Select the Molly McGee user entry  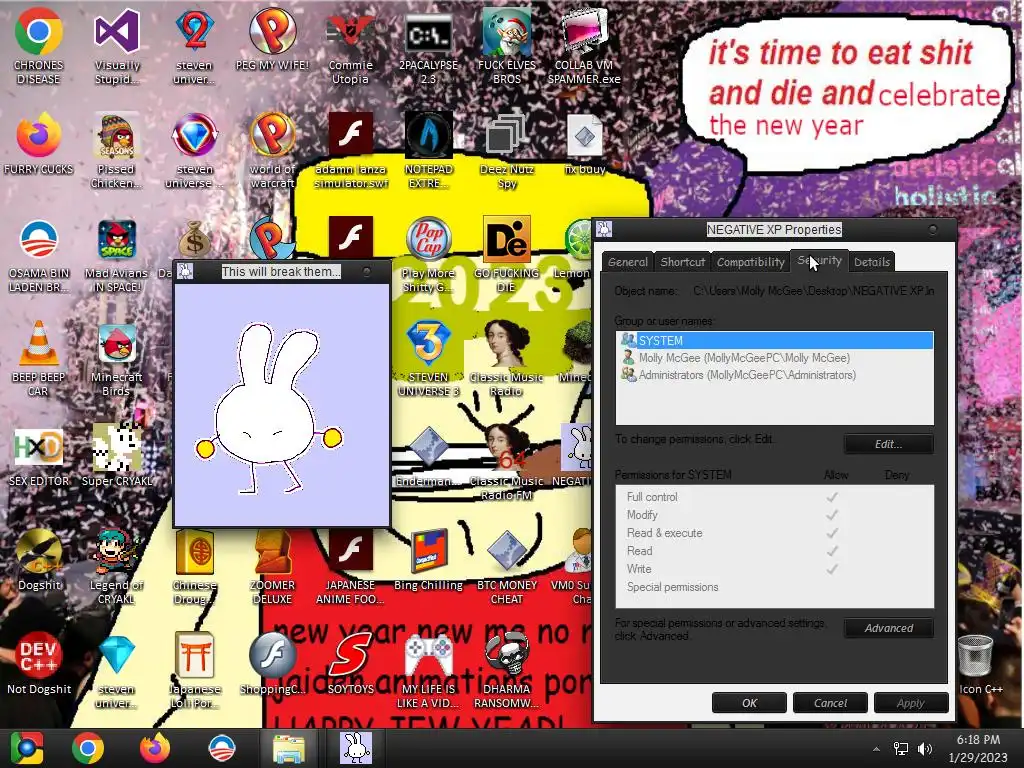775,358
